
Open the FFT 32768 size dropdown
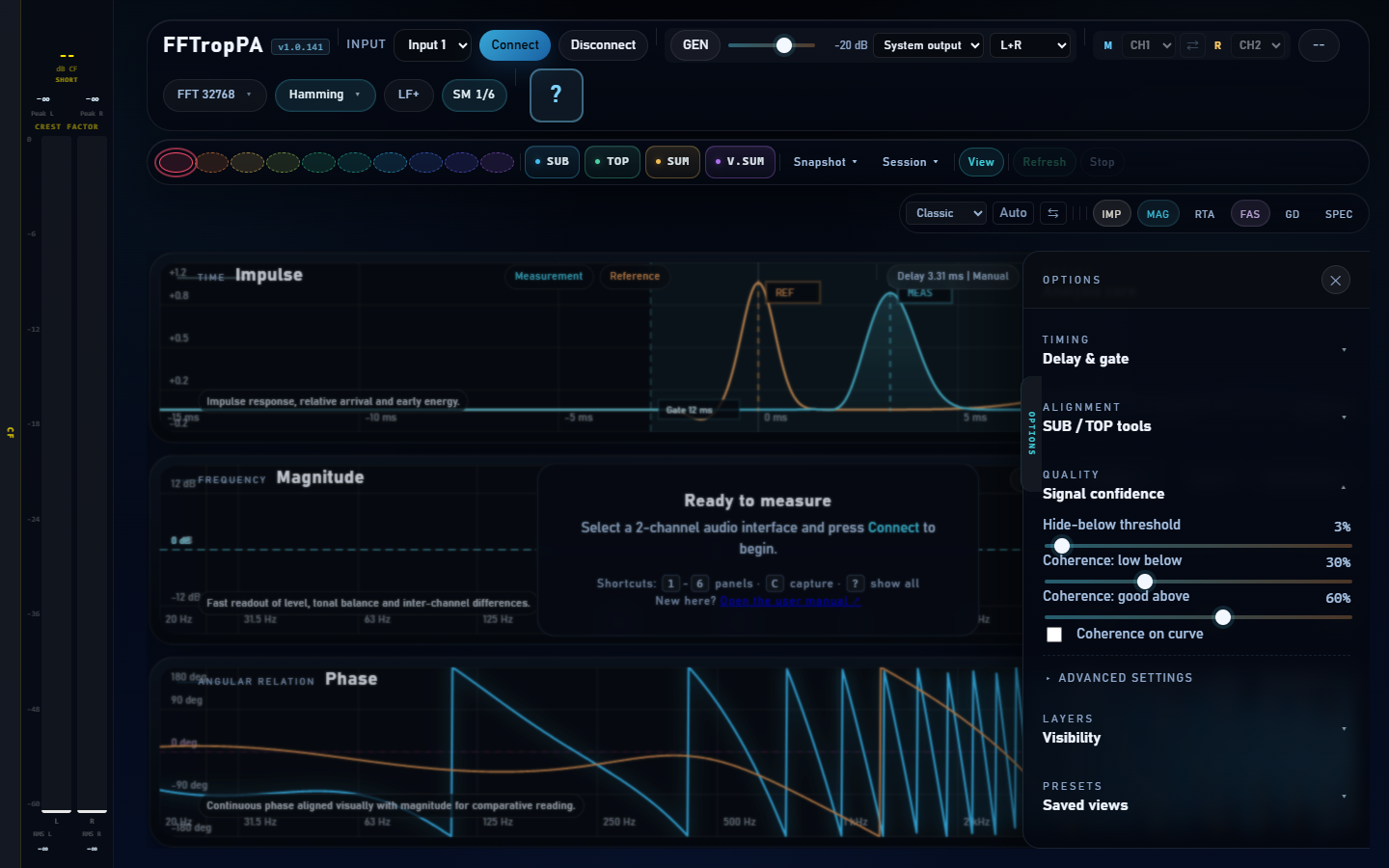coord(214,95)
